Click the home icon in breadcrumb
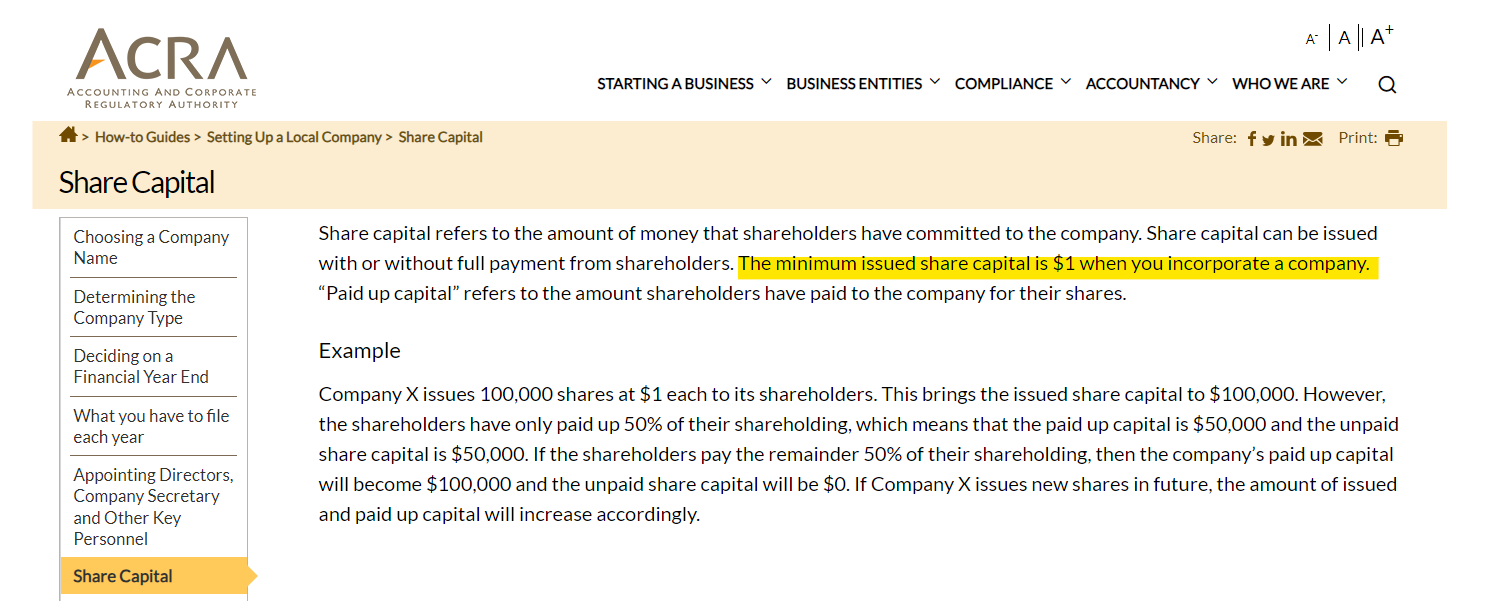Screen dimensions: 1492x601 click(x=68, y=135)
